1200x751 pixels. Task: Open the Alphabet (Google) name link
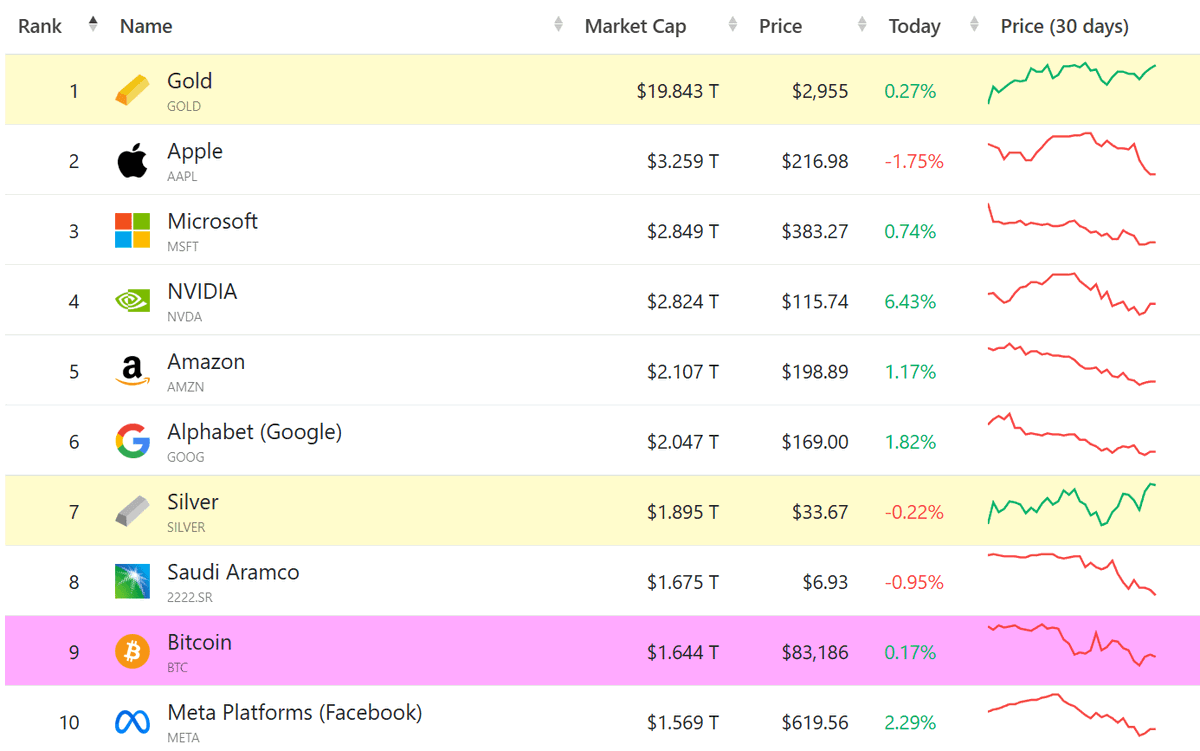pyautogui.click(x=254, y=432)
